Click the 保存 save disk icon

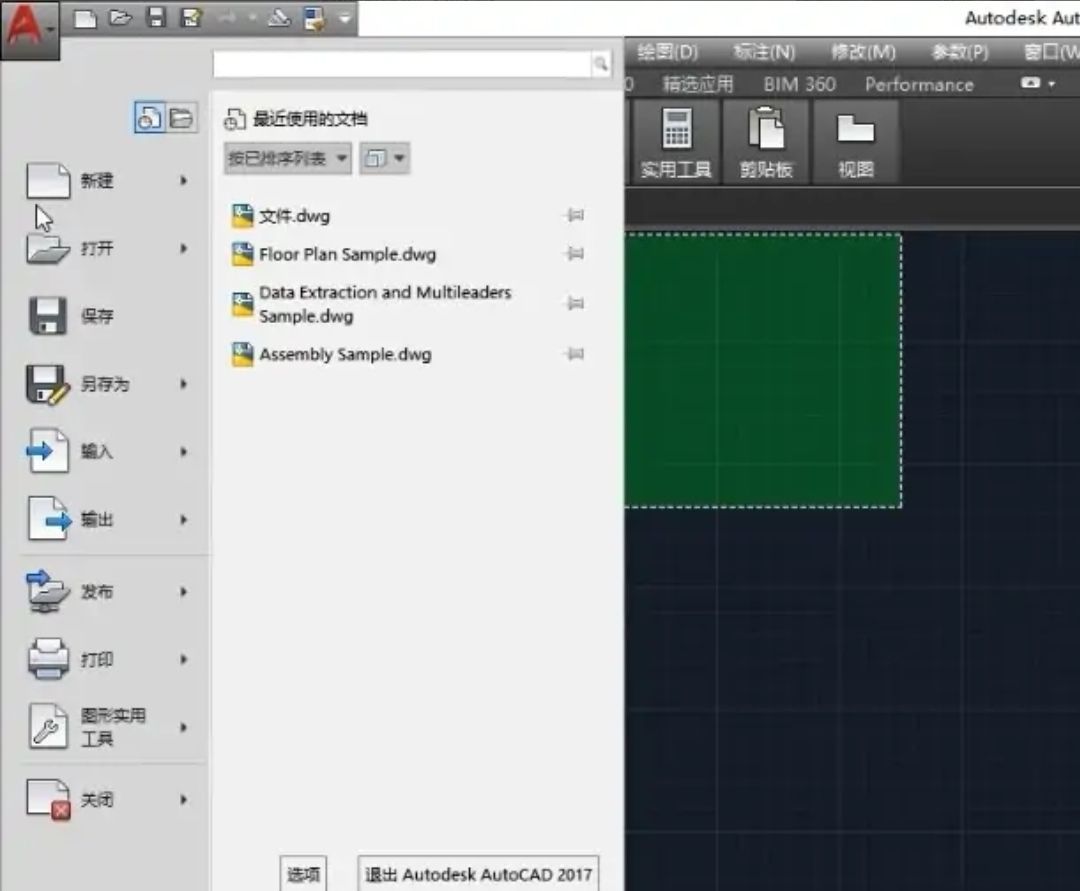[x=48, y=316]
